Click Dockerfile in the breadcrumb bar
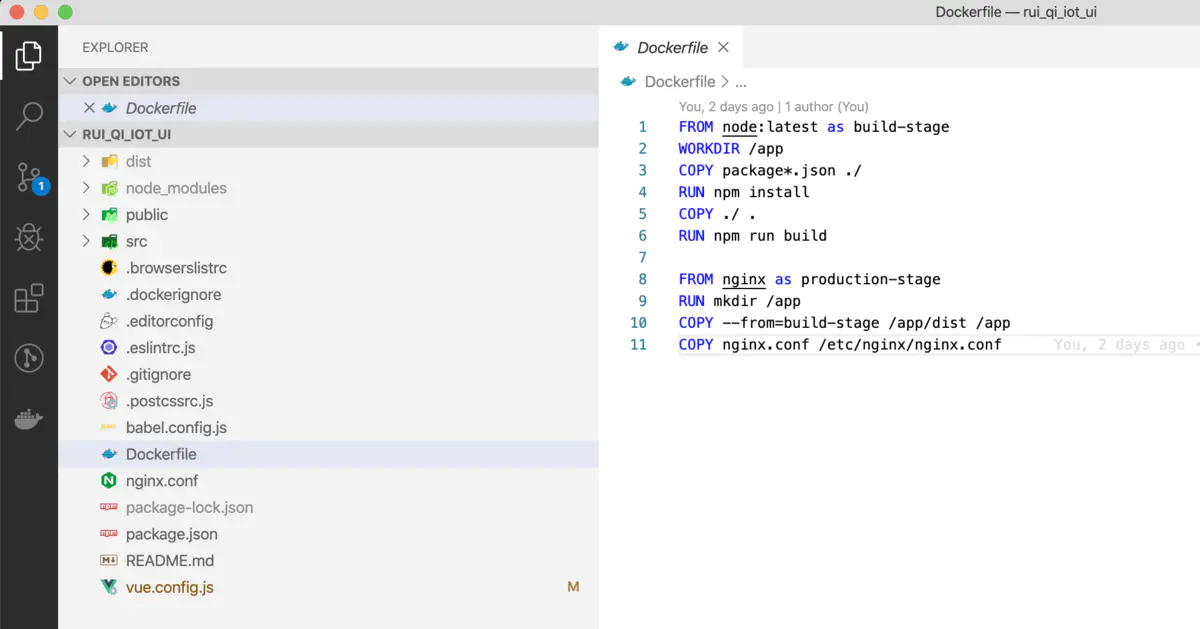This screenshot has width=1200, height=629. [679, 82]
